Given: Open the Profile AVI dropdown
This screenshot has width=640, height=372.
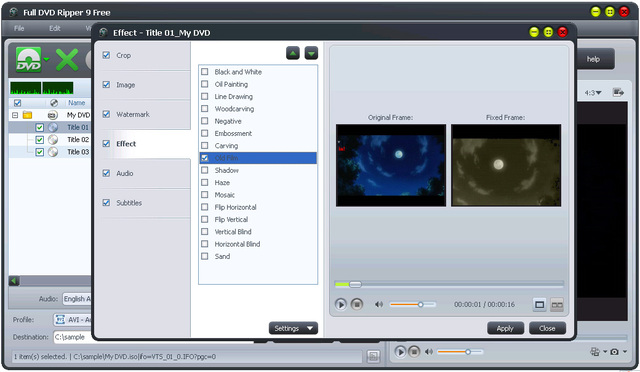Looking at the screenshot, I should click(73, 319).
